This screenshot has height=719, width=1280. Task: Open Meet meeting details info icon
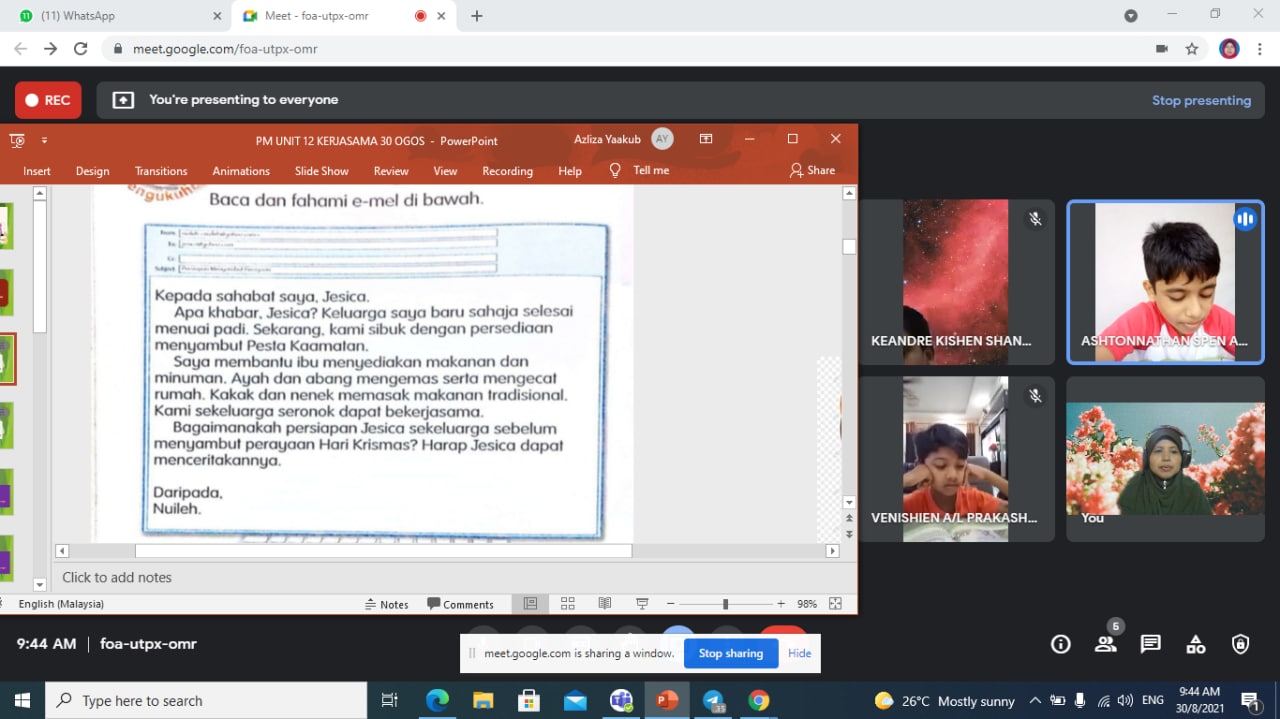(x=1061, y=644)
